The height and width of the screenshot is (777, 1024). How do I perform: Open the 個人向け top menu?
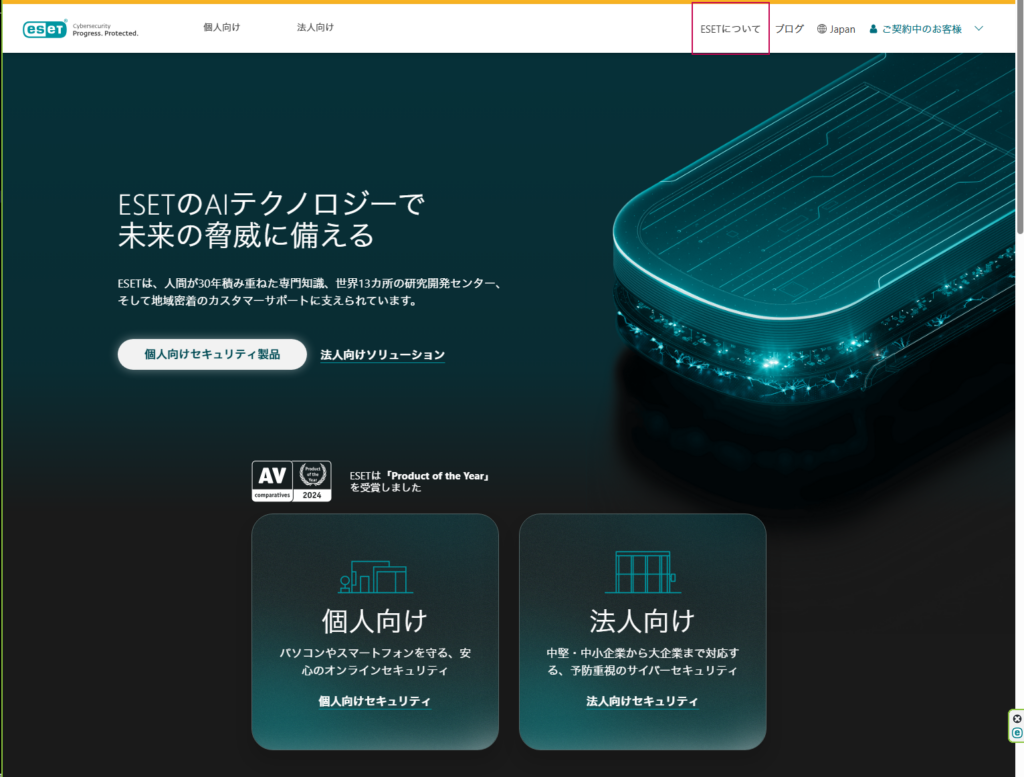coord(221,27)
